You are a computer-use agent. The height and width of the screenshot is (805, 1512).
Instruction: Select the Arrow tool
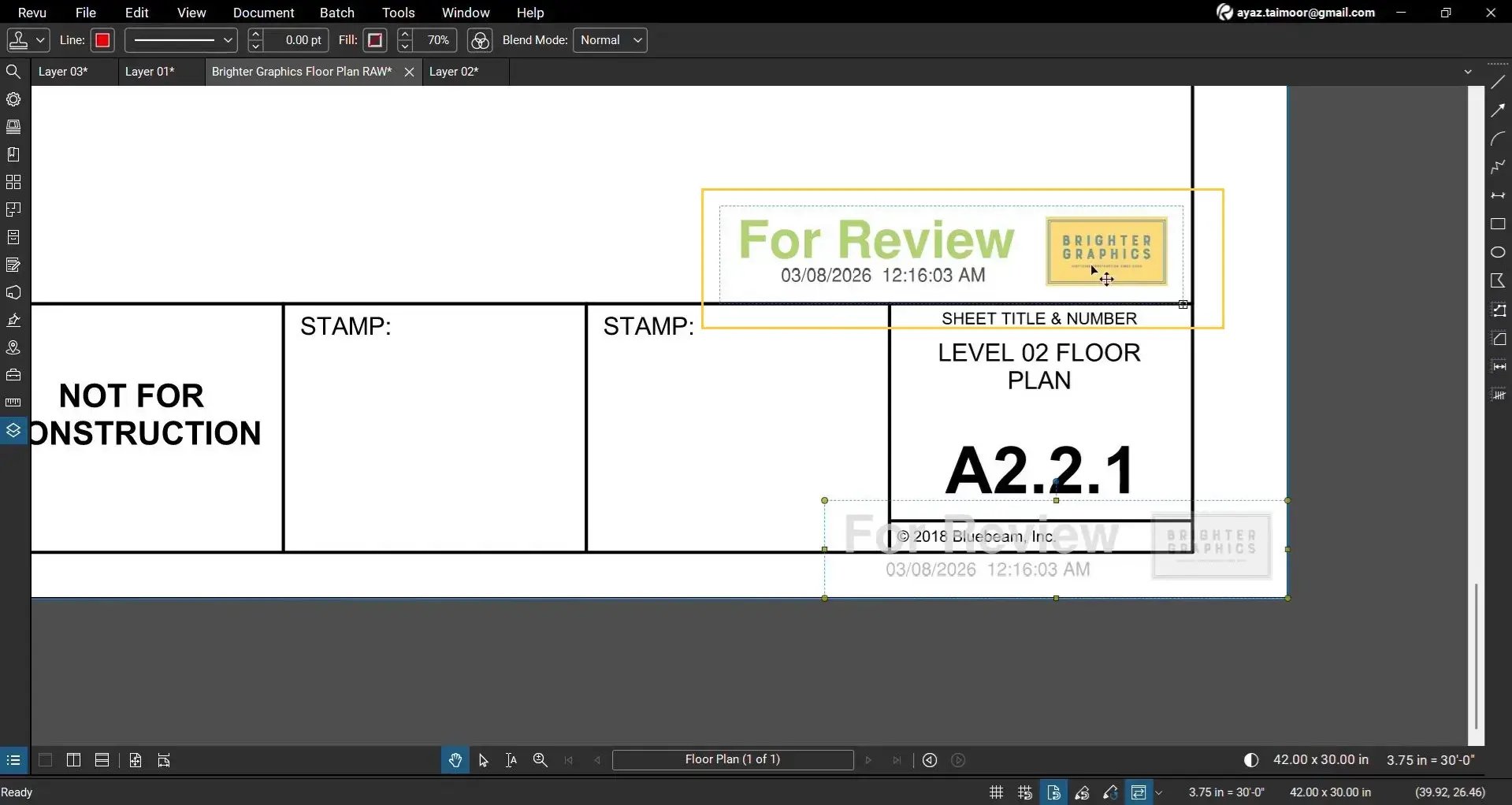(1498, 110)
